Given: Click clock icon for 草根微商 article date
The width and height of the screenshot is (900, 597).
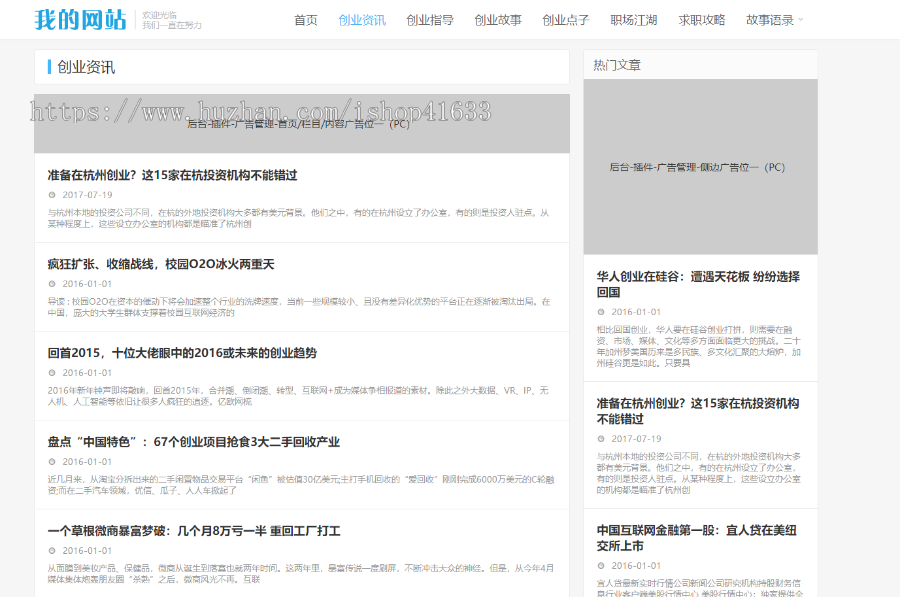Looking at the screenshot, I should tap(52, 551).
